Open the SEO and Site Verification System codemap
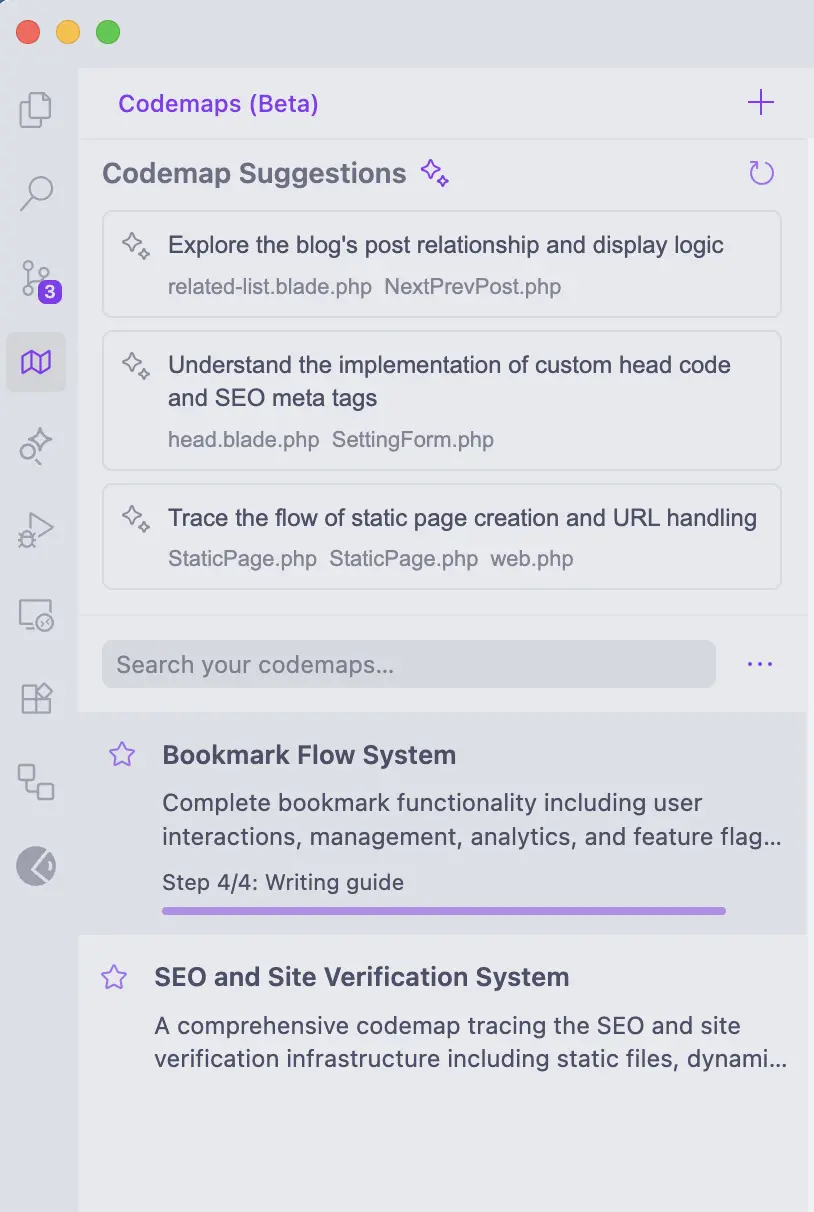 [361, 978]
